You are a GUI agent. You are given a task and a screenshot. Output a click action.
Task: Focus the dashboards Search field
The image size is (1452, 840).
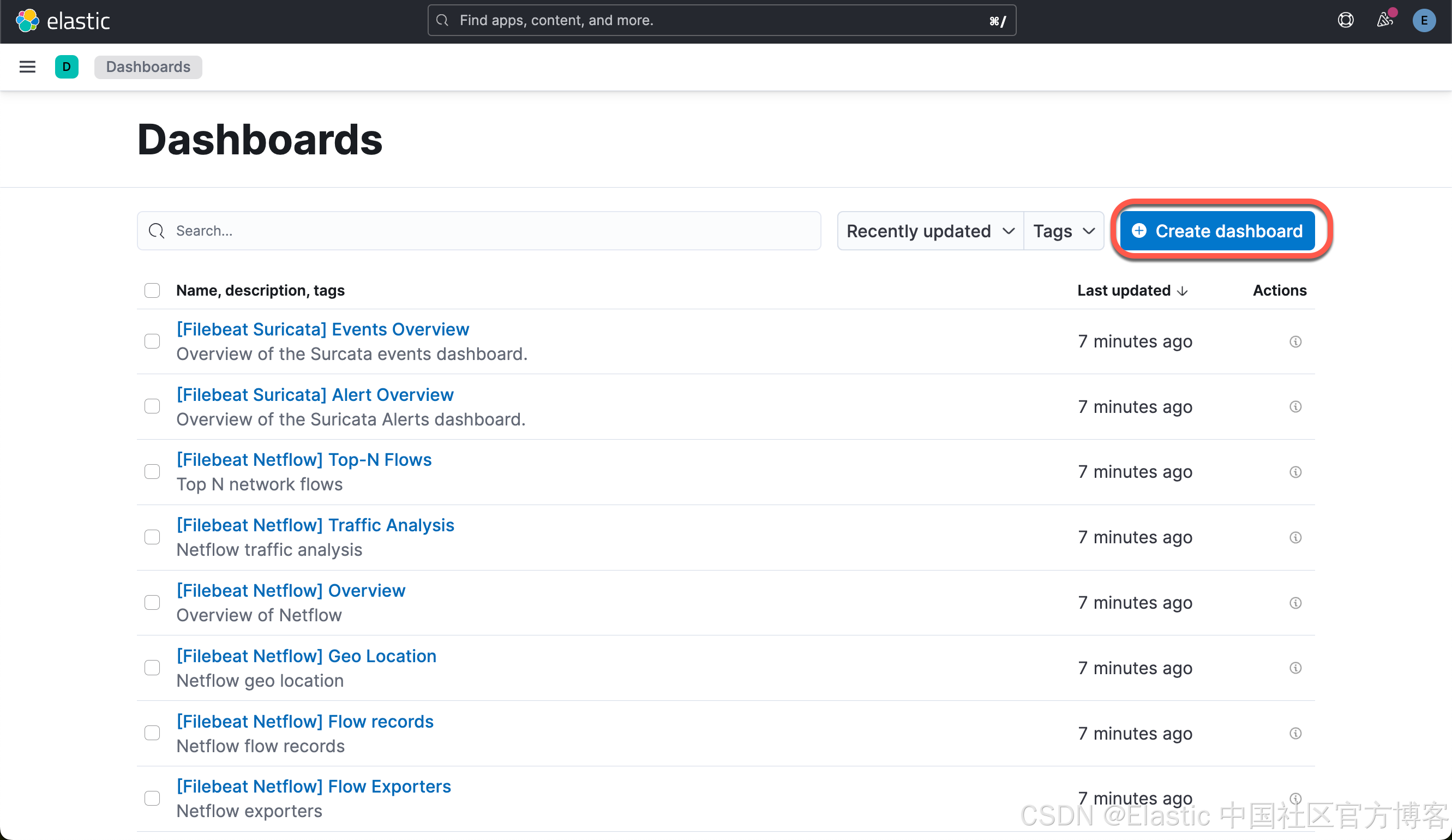point(479,231)
